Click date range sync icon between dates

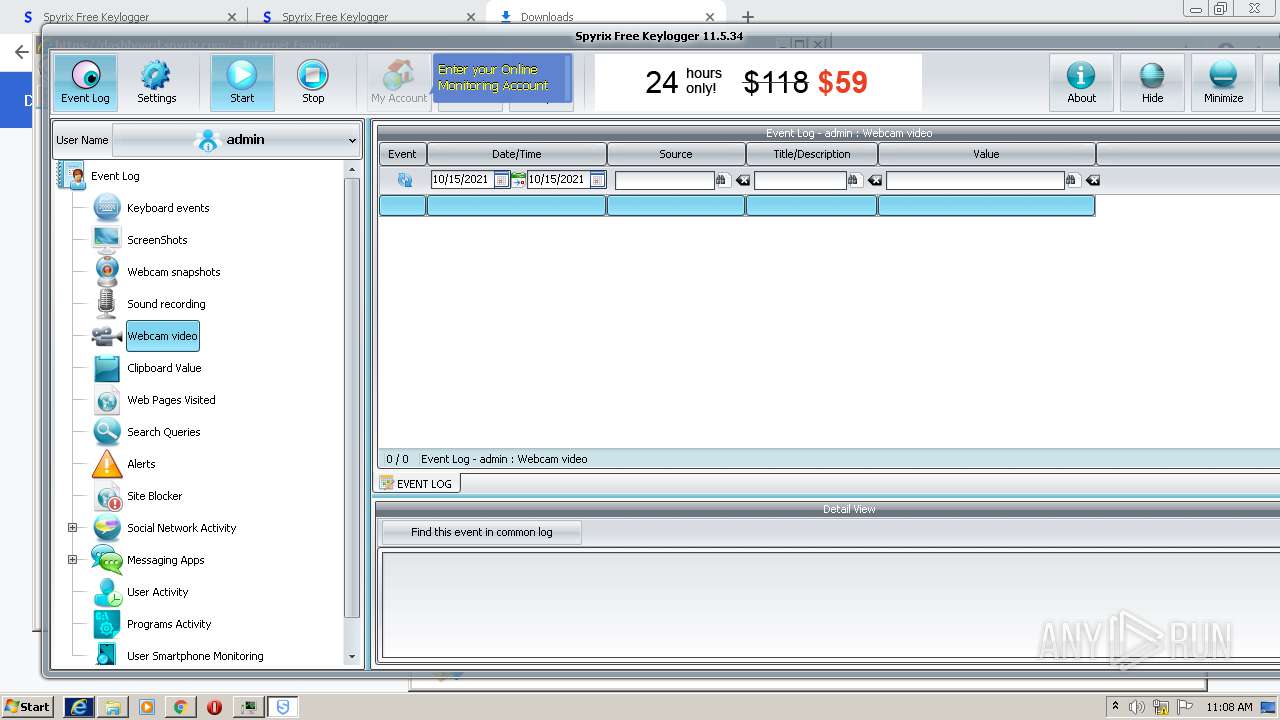(x=518, y=180)
